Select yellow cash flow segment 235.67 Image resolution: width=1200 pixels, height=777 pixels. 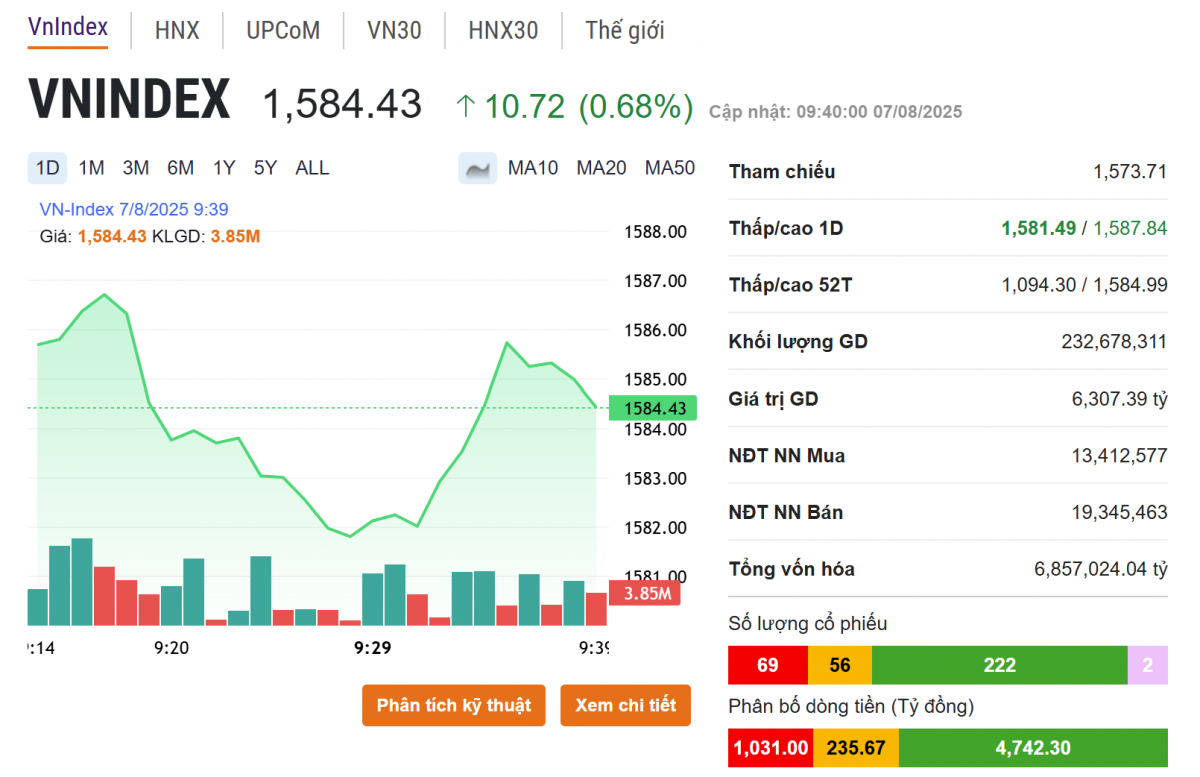click(856, 748)
